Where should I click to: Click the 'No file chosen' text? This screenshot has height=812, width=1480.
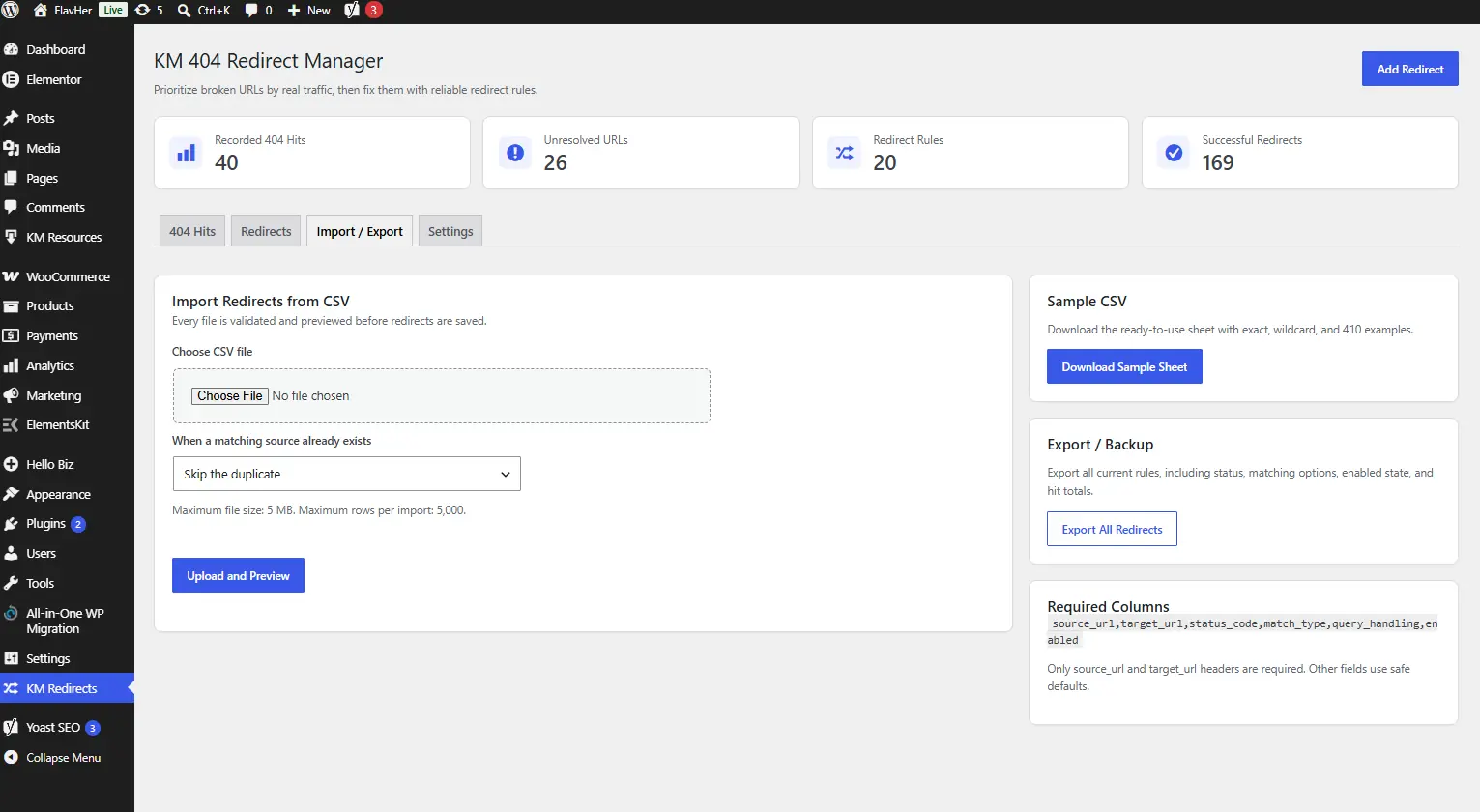[x=310, y=395]
